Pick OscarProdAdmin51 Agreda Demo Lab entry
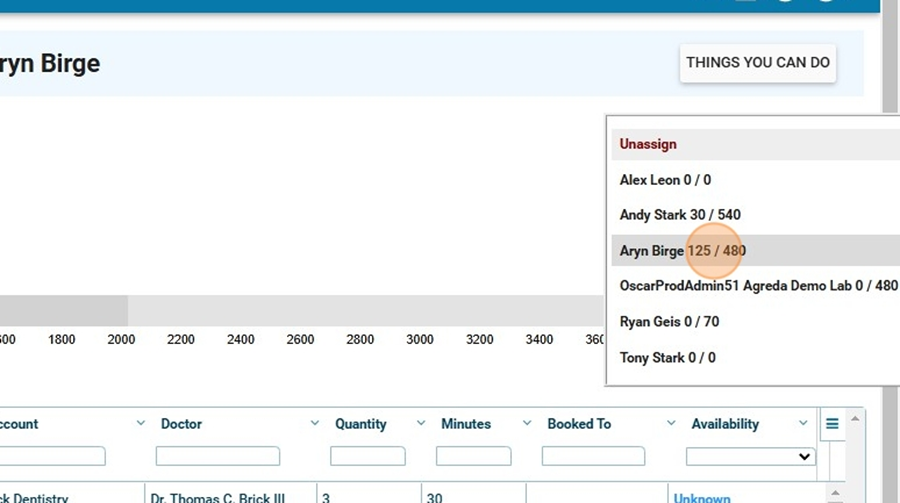The height and width of the screenshot is (503, 900). [757, 286]
